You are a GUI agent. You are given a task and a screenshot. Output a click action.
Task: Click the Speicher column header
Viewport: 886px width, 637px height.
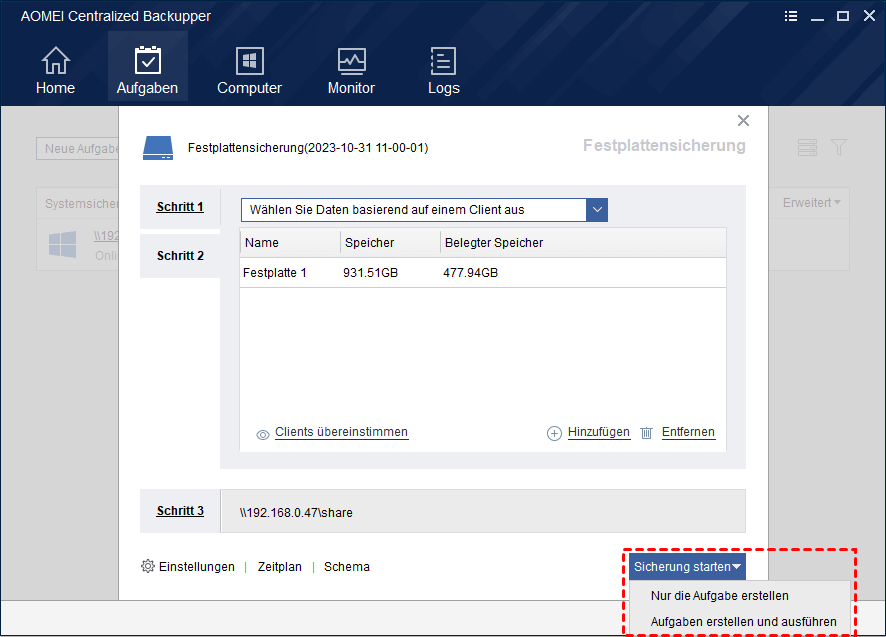coord(390,242)
